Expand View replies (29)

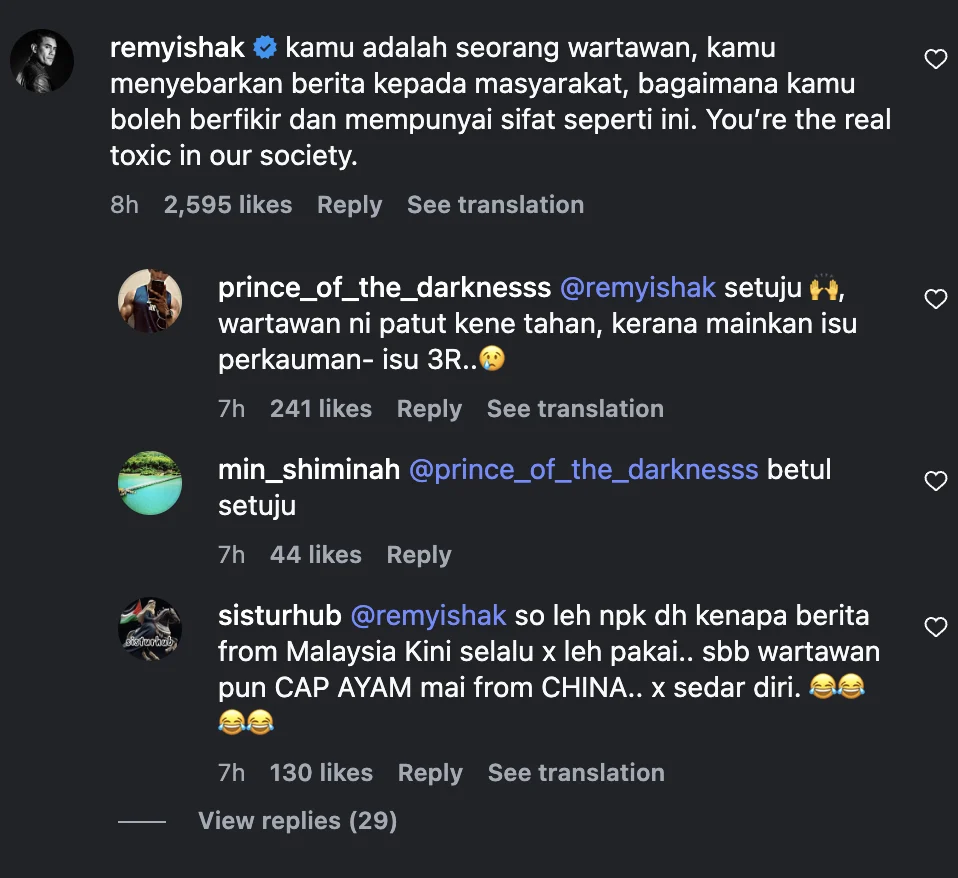point(297,821)
